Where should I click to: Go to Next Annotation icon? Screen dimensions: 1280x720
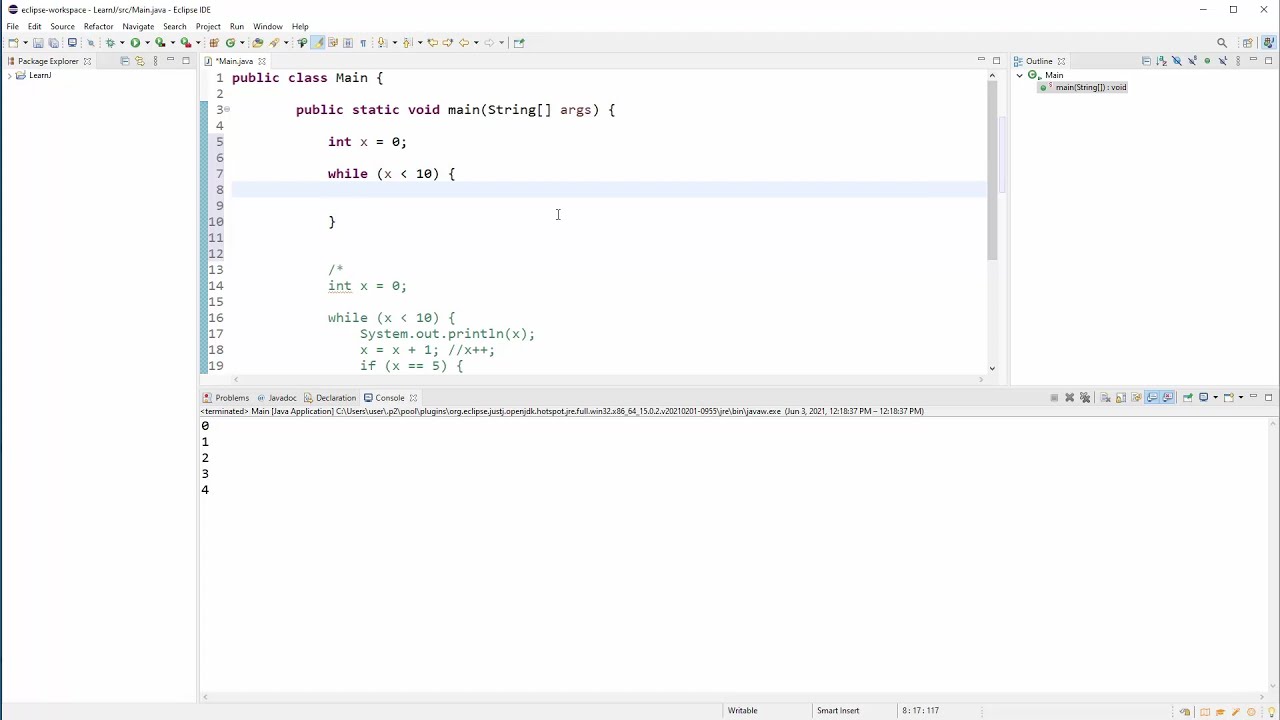coord(382,42)
